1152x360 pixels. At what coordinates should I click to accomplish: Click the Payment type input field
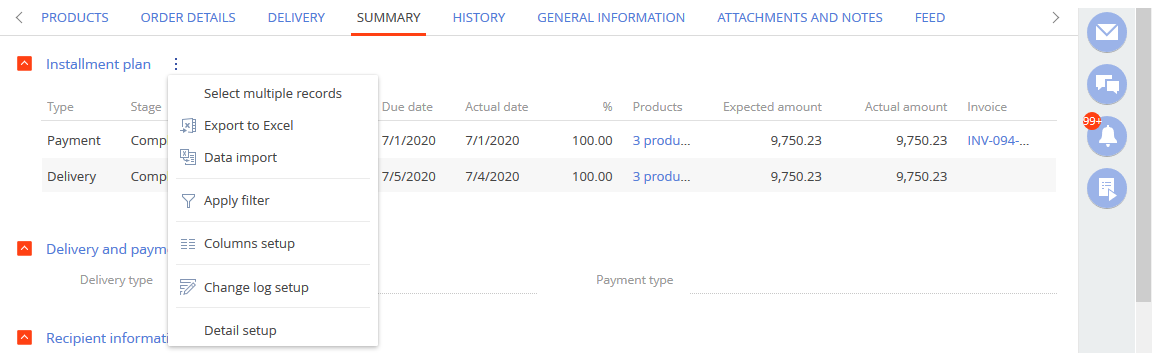[873, 280]
